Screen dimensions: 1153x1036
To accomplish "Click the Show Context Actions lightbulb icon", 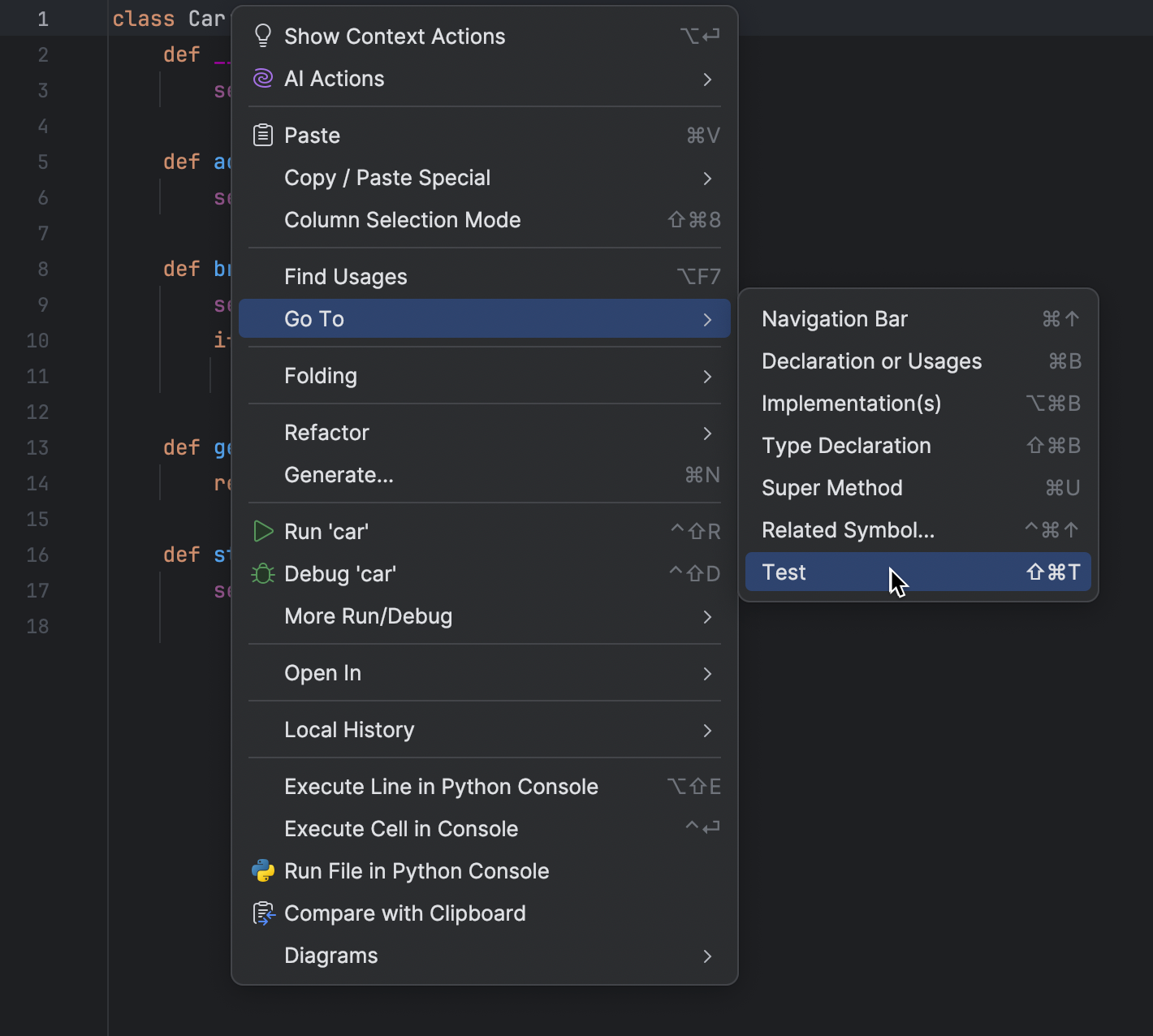I will point(262,35).
